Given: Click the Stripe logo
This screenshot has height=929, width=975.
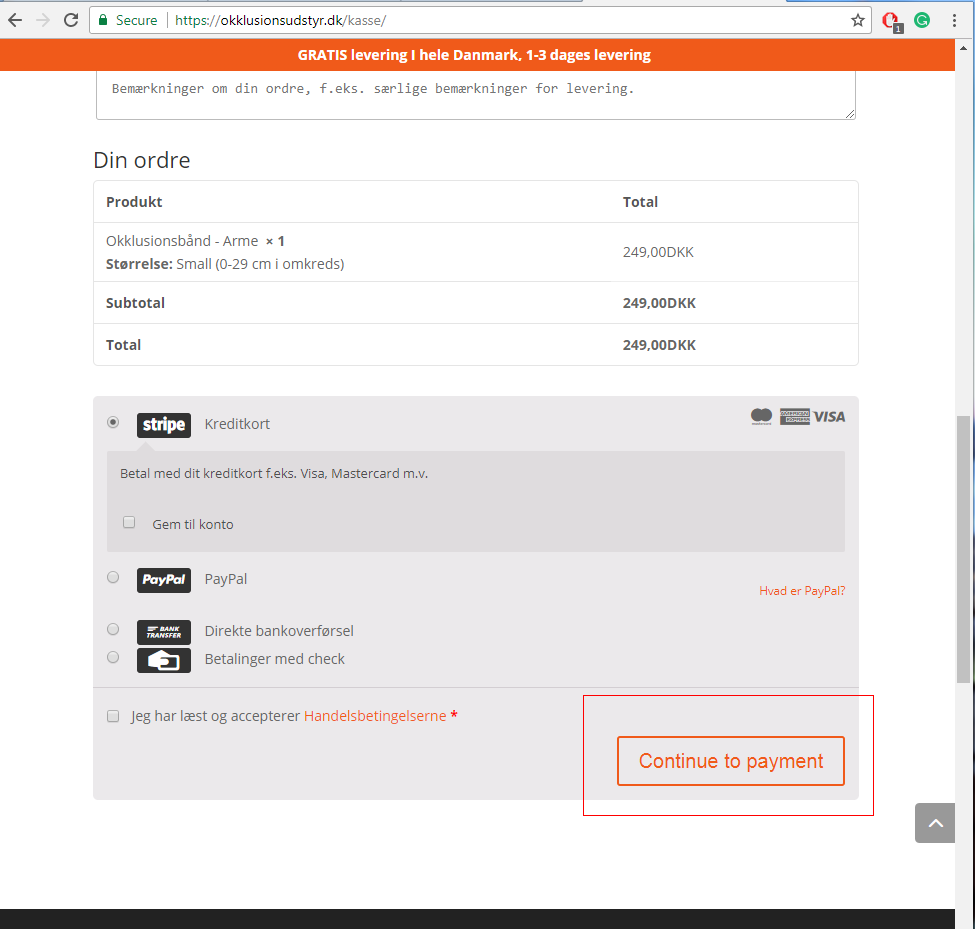Looking at the screenshot, I should pyautogui.click(x=164, y=425).
